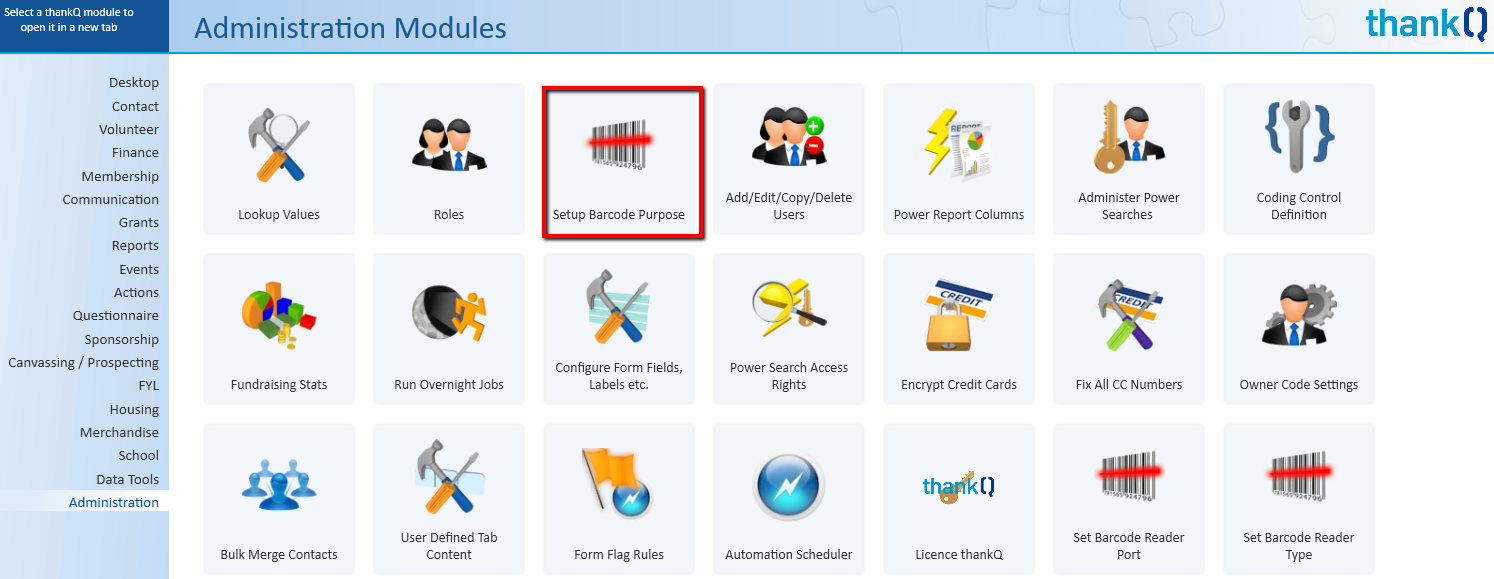Open Data Tools in the sidebar
Image resolution: width=1494 pixels, height=579 pixels.
pyautogui.click(x=127, y=479)
